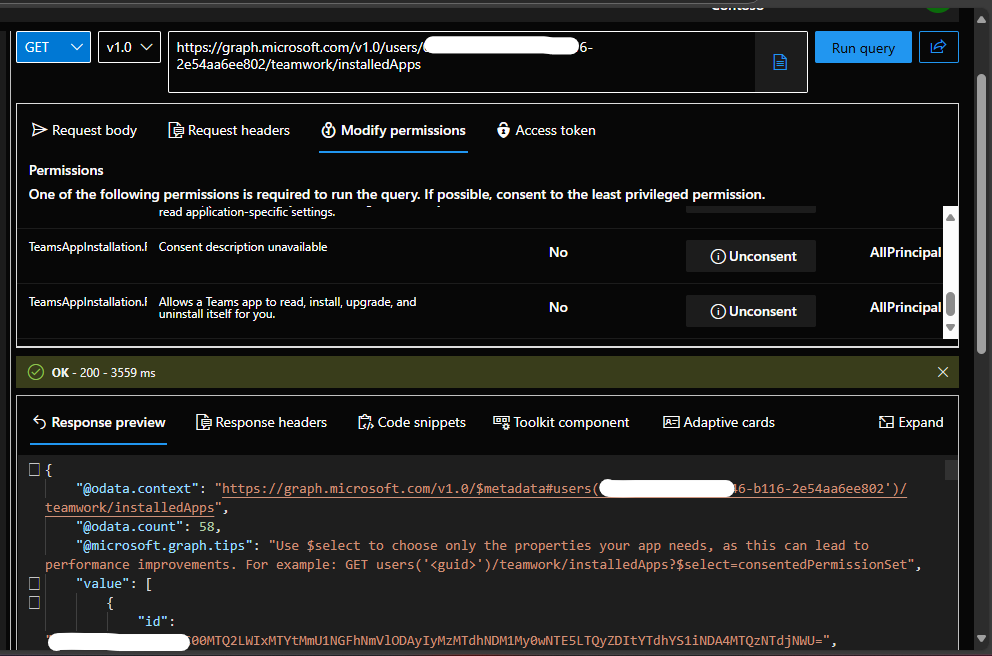
Task: Click the Code snippets braces icon
Action: click(x=367, y=422)
